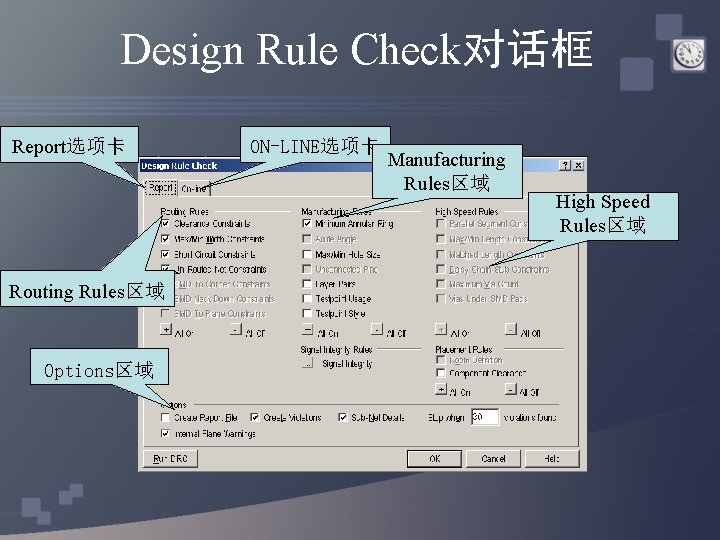Viewport: 720px width, 540px height.
Task: Toggle Max/Min Length Constraints checkbox
Action: 440,239
